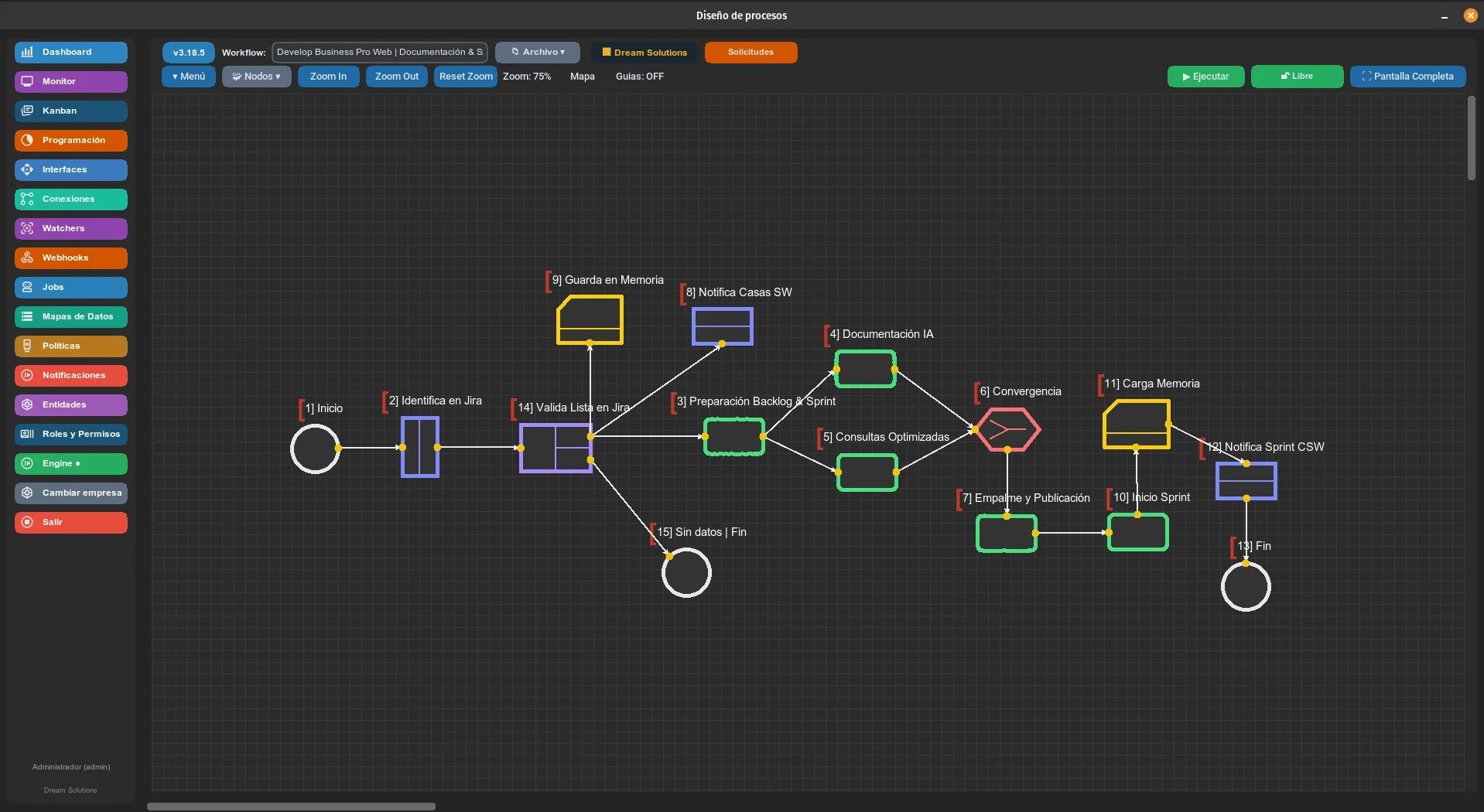Open the Watchers section
The width and height of the screenshot is (1484, 812).
point(70,228)
